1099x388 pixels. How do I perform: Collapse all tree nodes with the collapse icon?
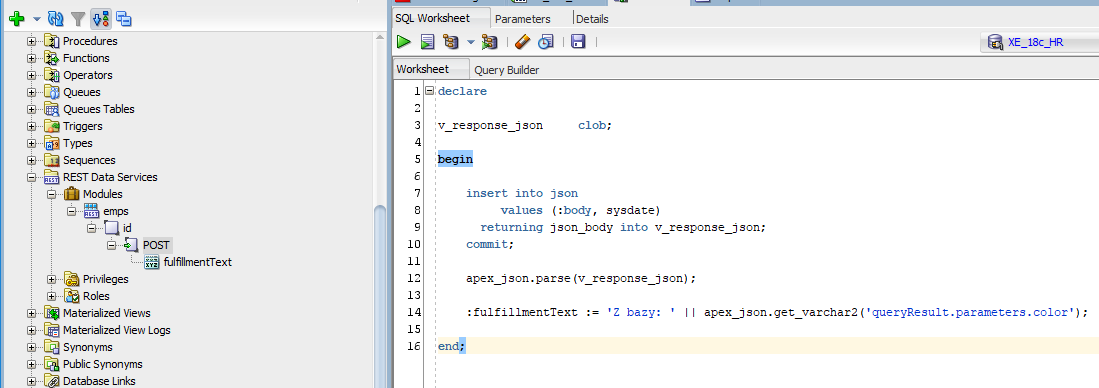[x=123, y=19]
